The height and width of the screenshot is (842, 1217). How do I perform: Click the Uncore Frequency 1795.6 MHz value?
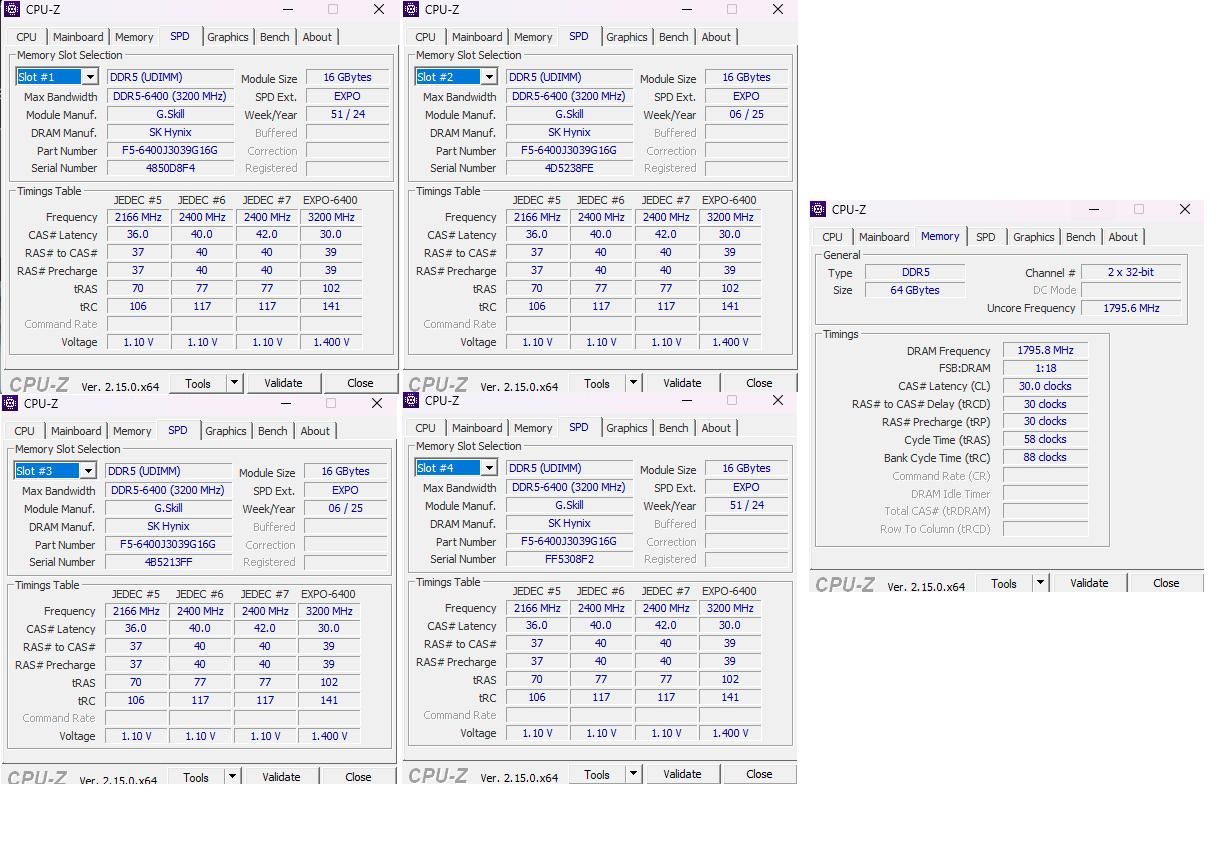[1131, 308]
